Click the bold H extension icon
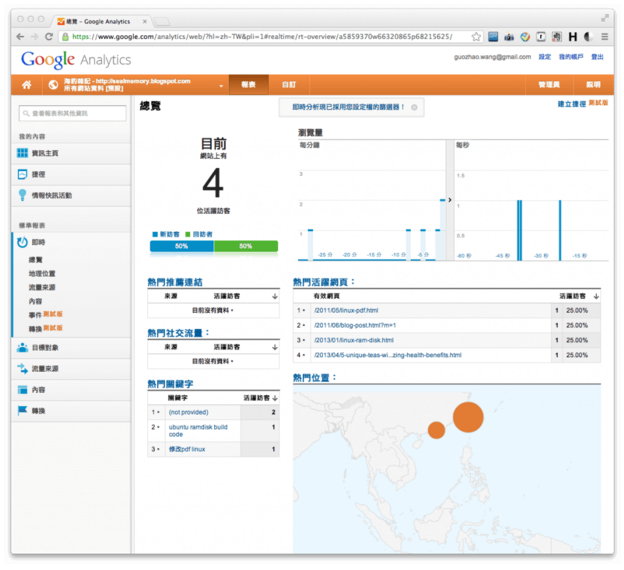Screen dimensions: 624x570 point(573,37)
